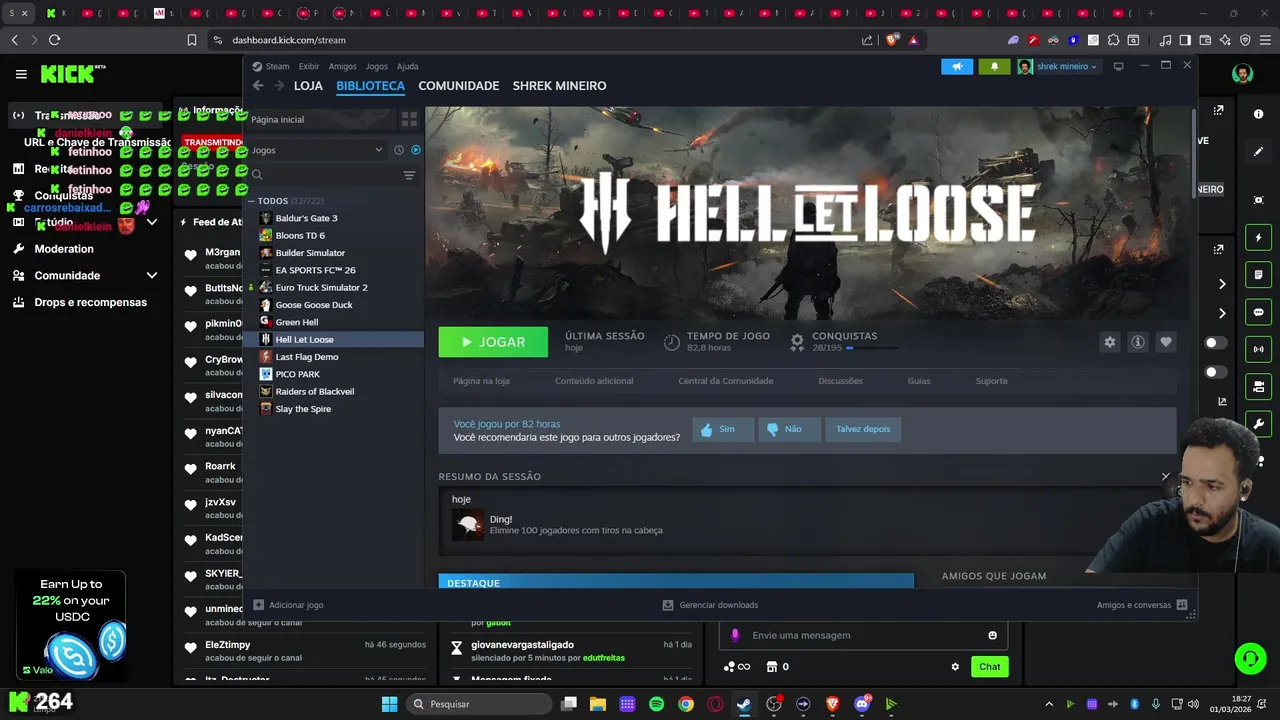Image resolution: width=1280 pixels, height=720 pixels.
Task: Add Hell Let Loose to favorites heart
Action: tap(1165, 342)
